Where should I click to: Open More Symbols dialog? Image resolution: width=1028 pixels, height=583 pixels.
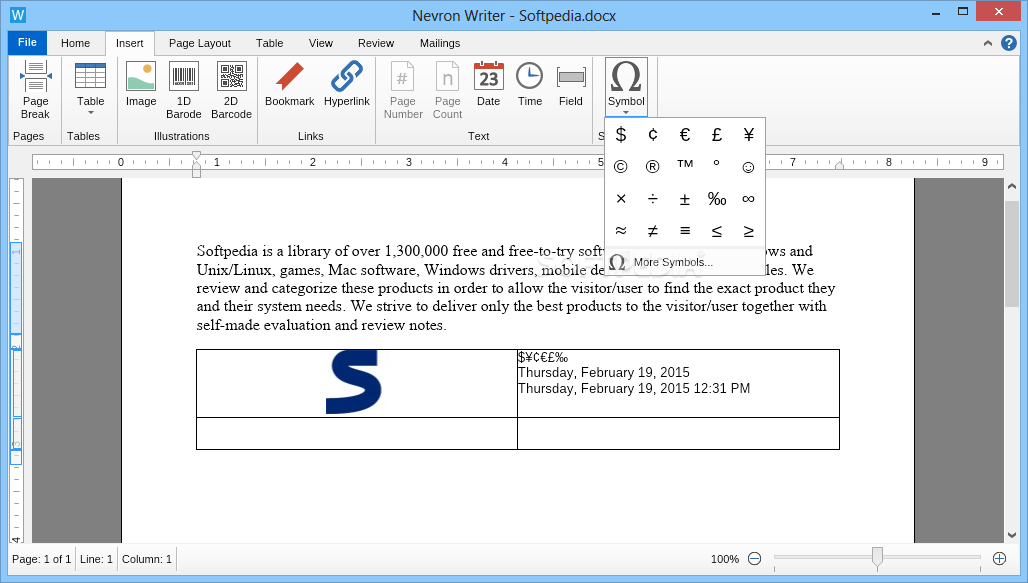coord(684,262)
